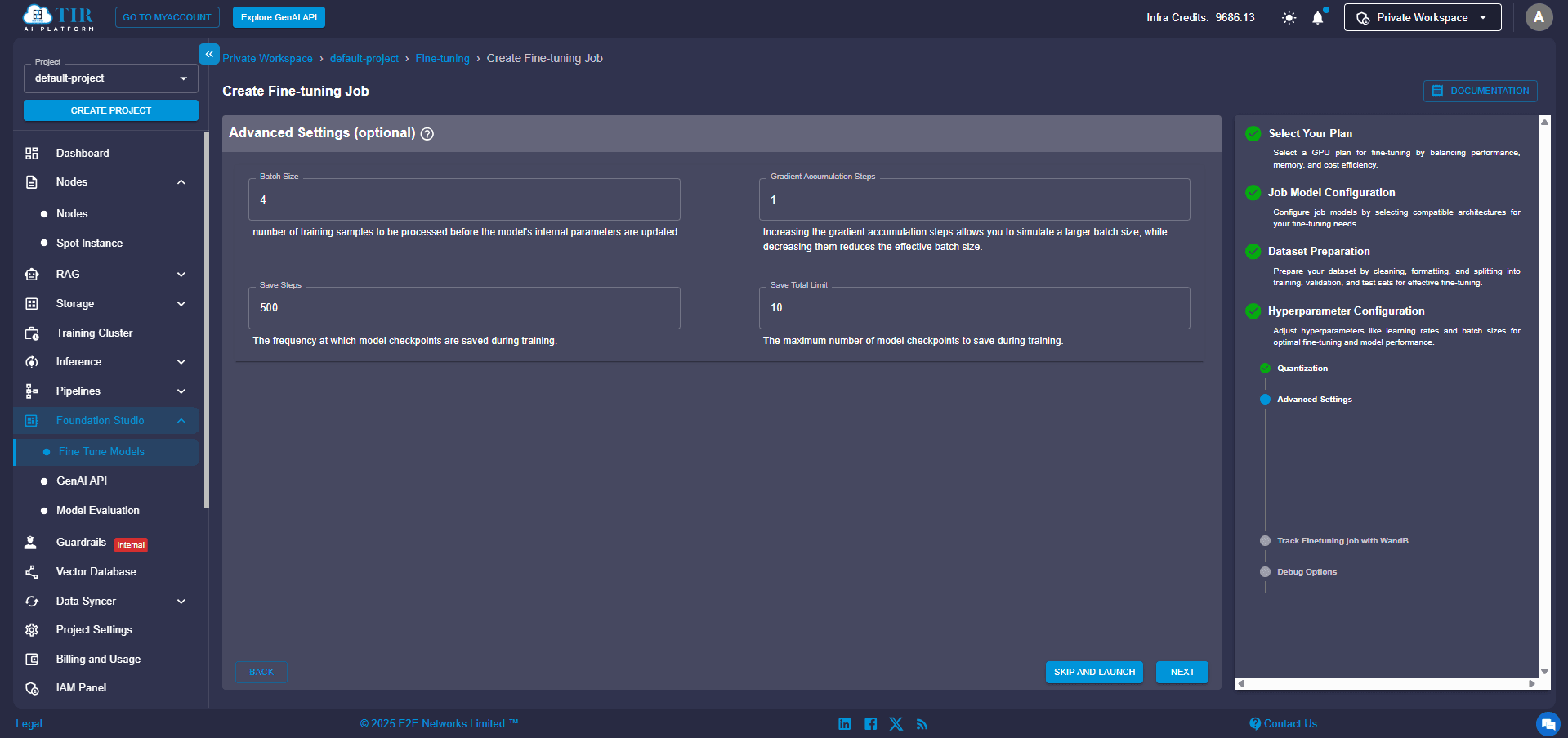The width and height of the screenshot is (1568, 738).
Task: Open the Private Workspace dropdown
Action: (x=1423, y=17)
